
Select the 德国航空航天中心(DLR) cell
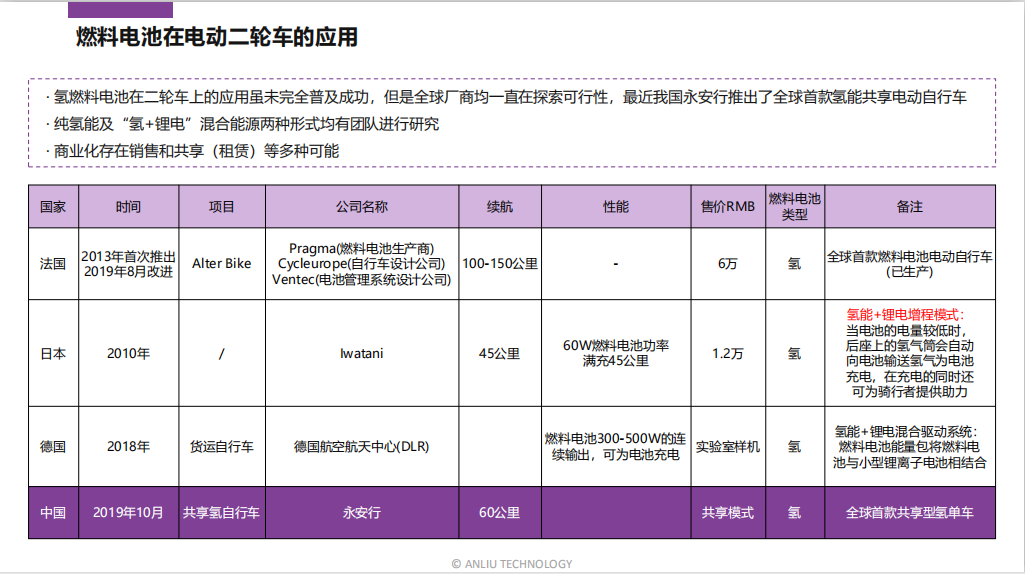coord(361,447)
